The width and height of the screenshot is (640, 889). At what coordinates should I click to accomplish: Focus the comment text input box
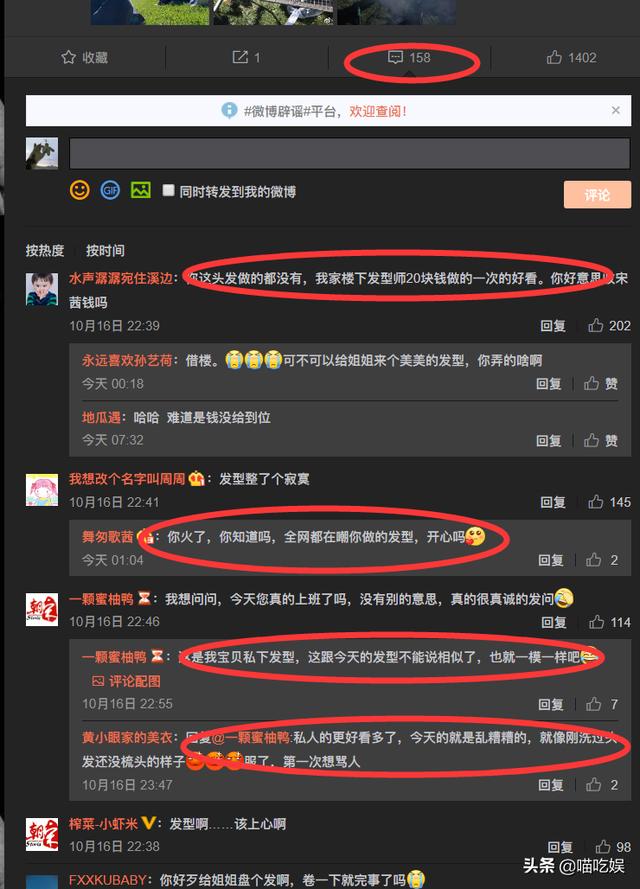(350, 153)
